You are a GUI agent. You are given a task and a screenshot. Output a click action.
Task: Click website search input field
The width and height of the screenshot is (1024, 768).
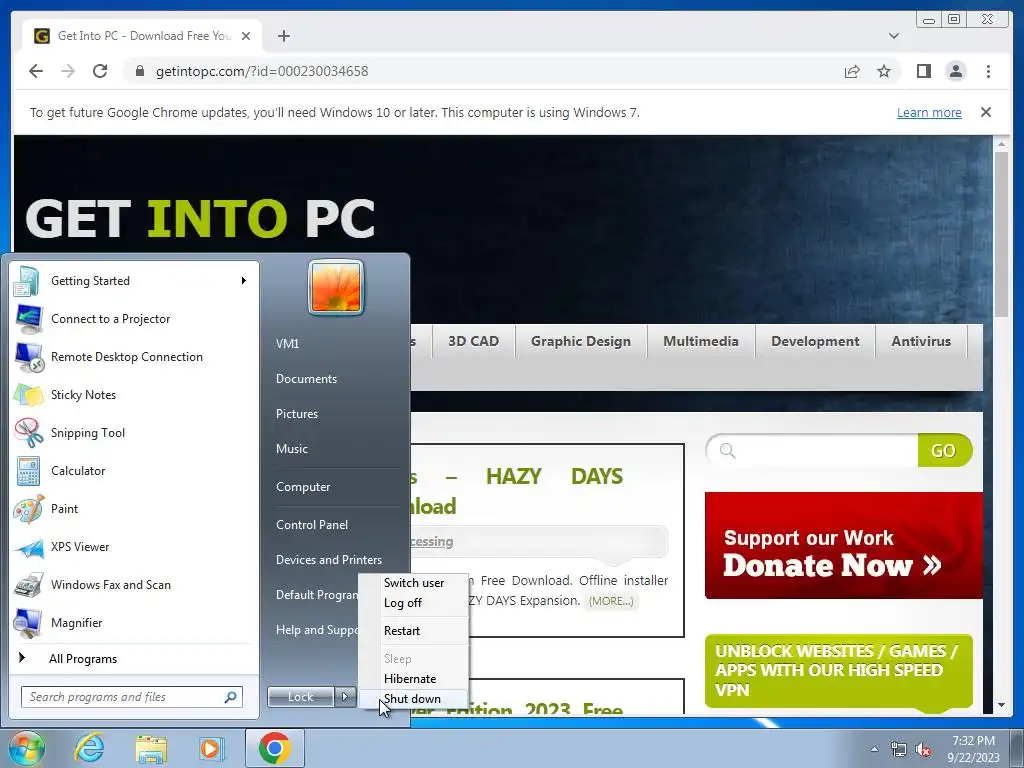pos(812,450)
